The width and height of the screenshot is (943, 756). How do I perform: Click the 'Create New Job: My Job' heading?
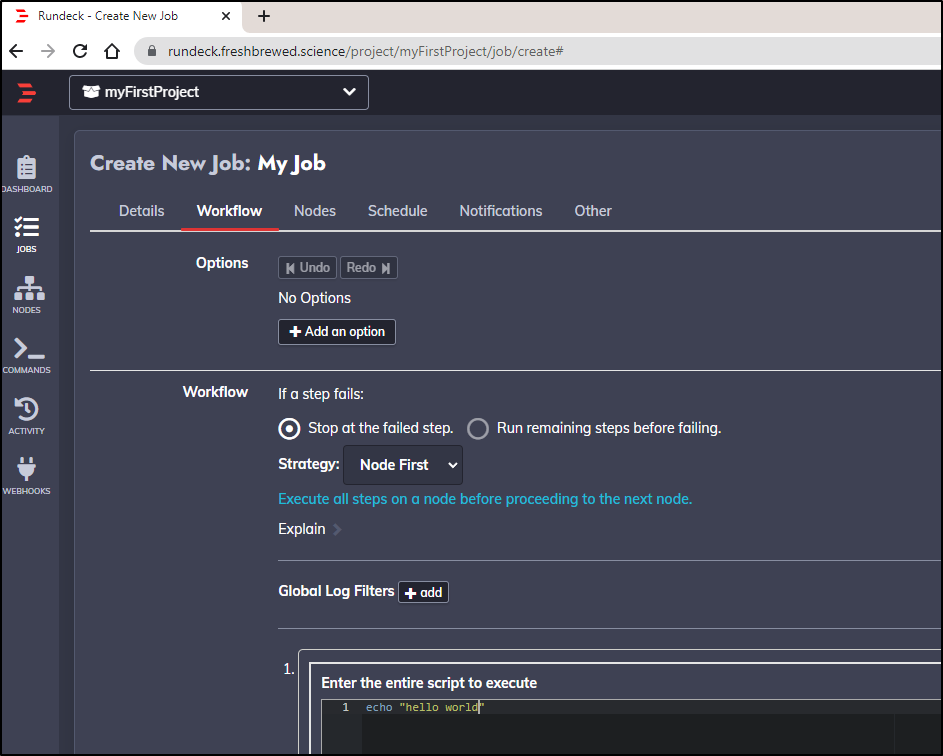(x=208, y=164)
